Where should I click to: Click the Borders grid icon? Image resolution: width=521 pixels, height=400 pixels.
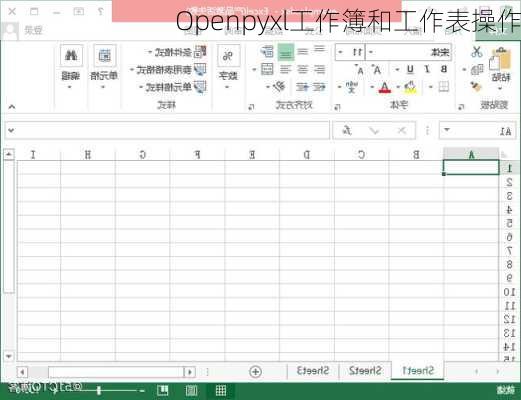[444, 87]
